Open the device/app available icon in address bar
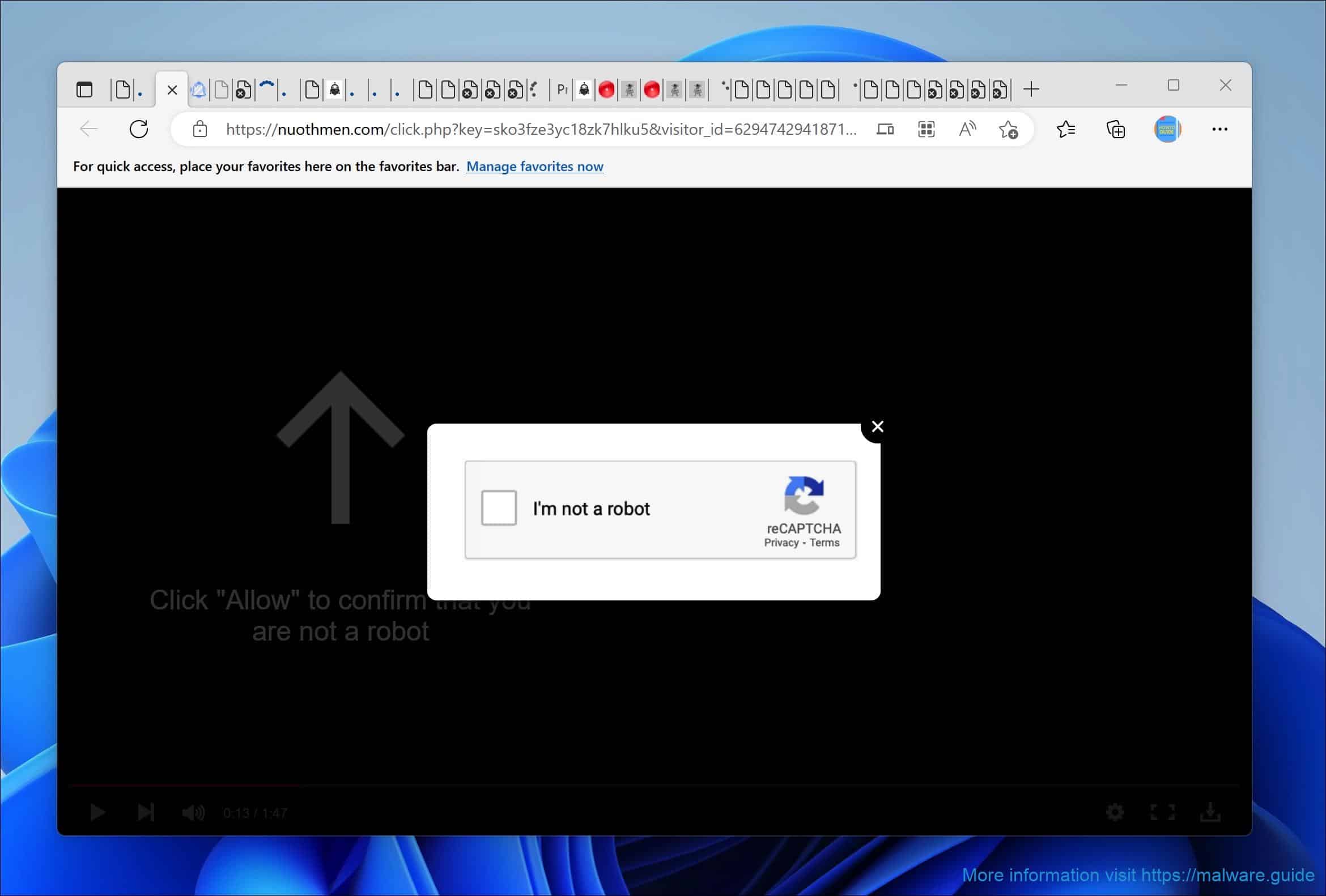The height and width of the screenshot is (896, 1326). pos(885,130)
